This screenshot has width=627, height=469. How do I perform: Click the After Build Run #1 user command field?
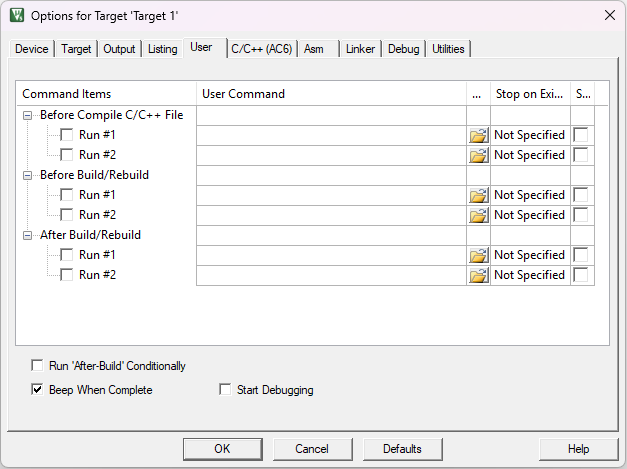click(x=331, y=255)
